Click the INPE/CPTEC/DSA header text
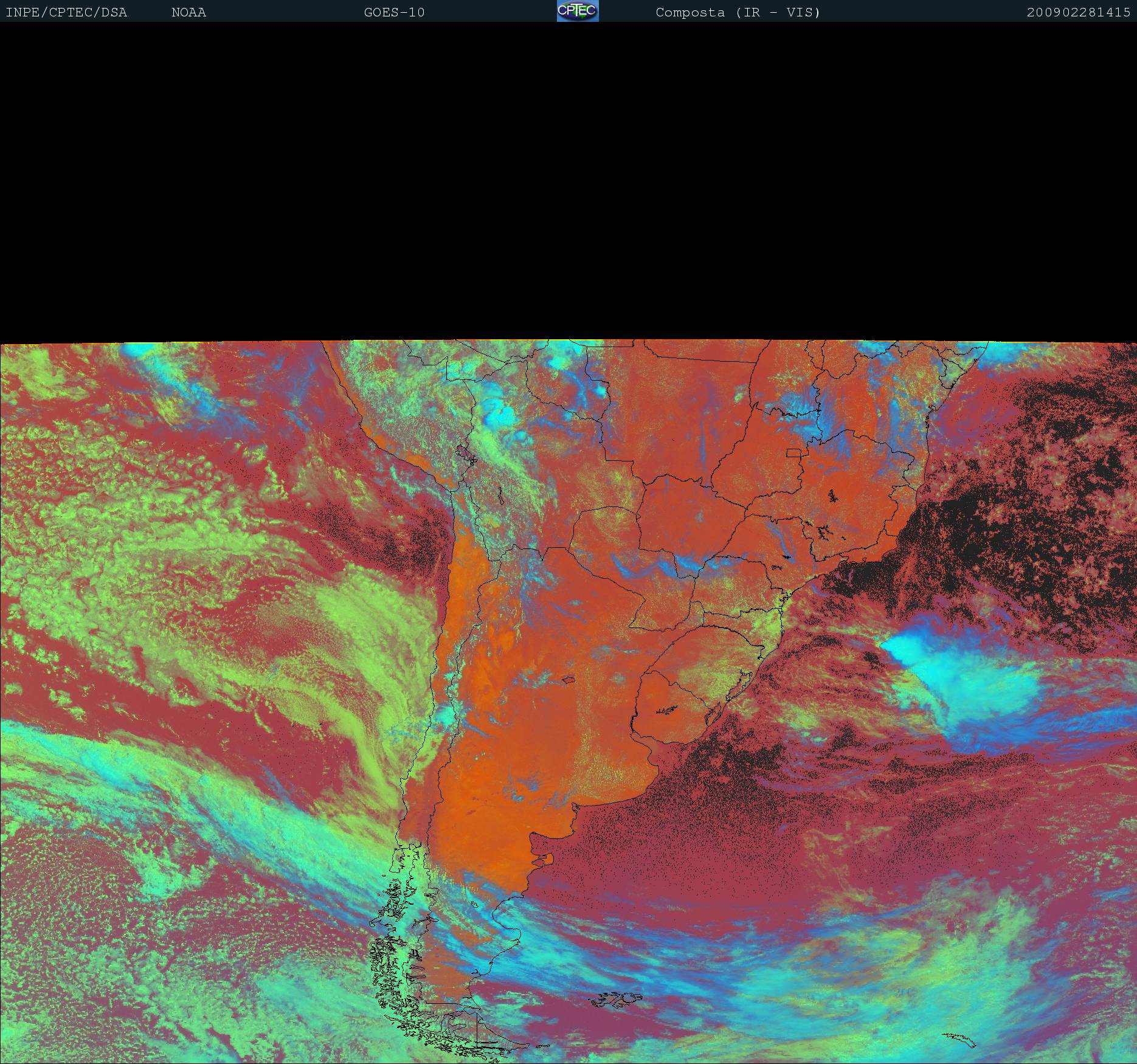 66,13
